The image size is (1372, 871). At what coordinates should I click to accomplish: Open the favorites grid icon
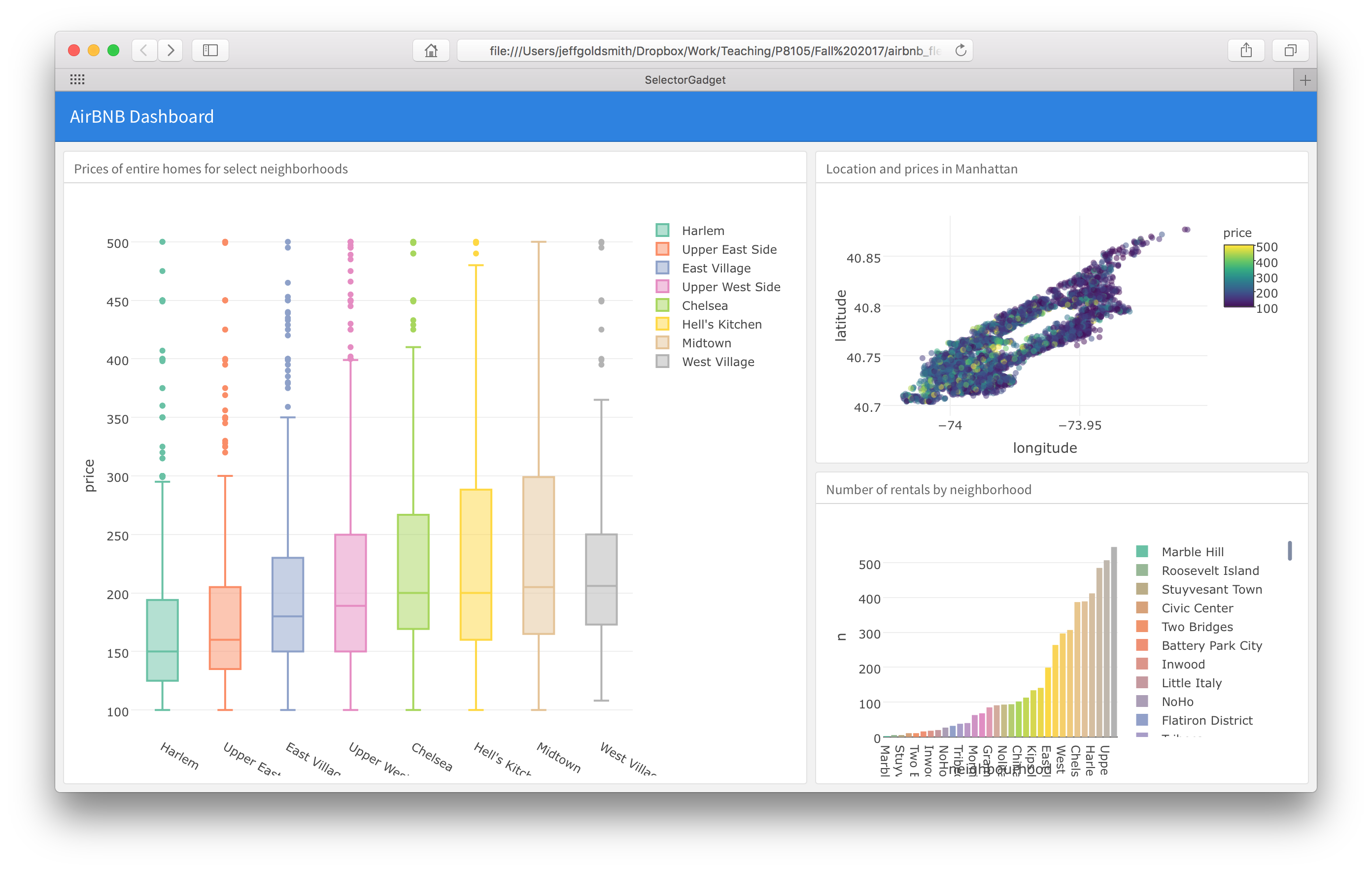pyautogui.click(x=77, y=80)
